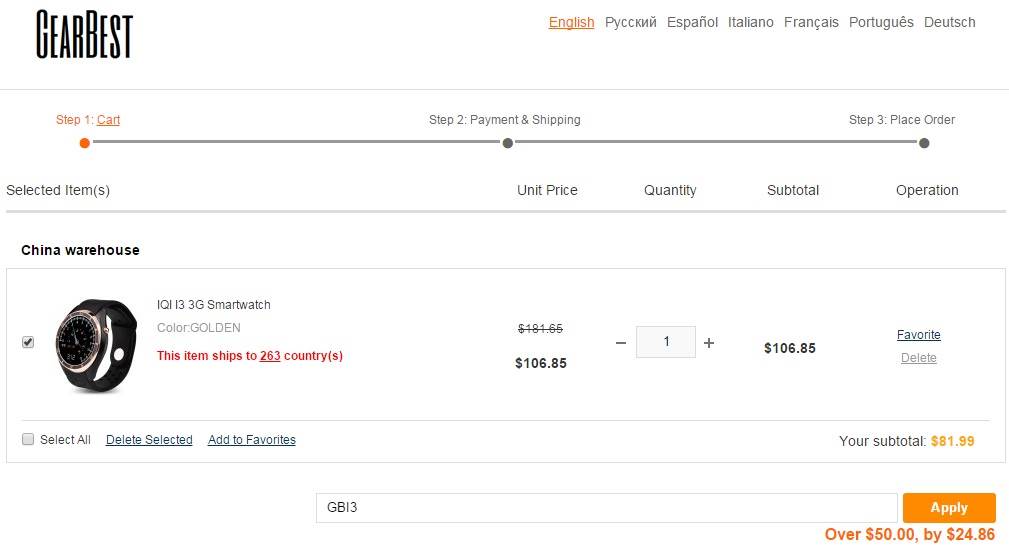
Task: Click the quantity number field
Action: coord(665,342)
